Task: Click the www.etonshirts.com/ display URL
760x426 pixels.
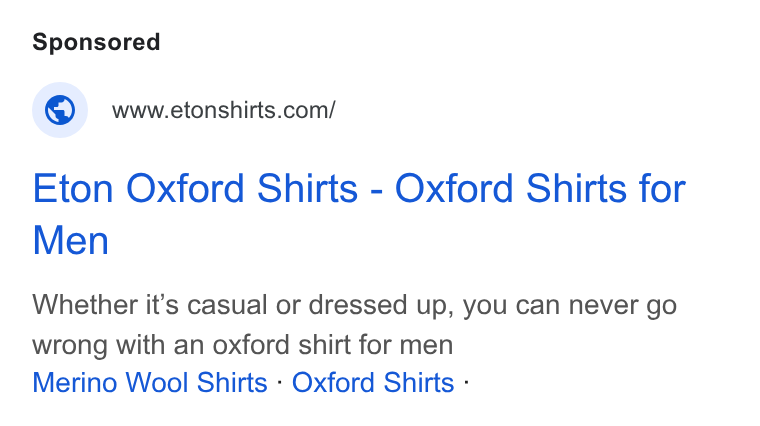Action: pyautogui.click(x=223, y=110)
